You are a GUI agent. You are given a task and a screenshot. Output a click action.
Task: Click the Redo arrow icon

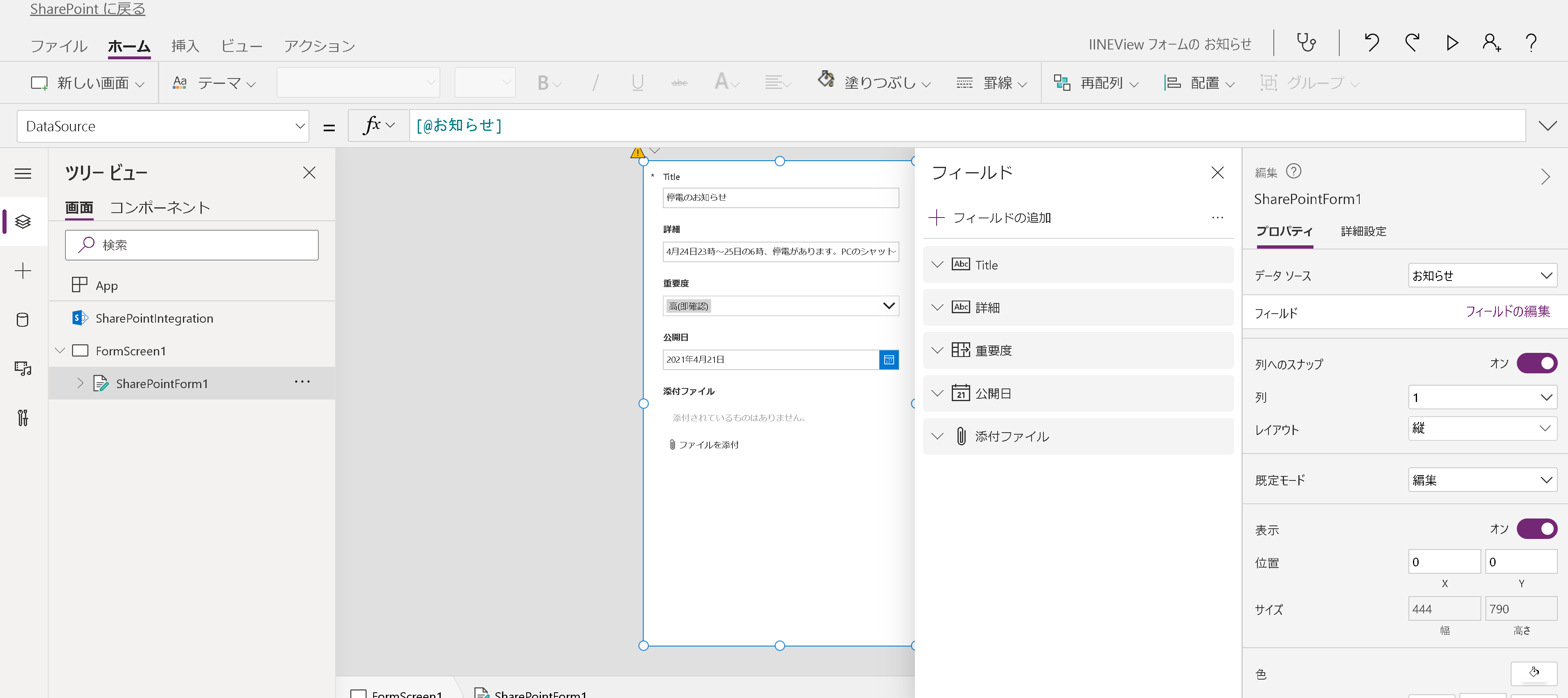(1412, 43)
